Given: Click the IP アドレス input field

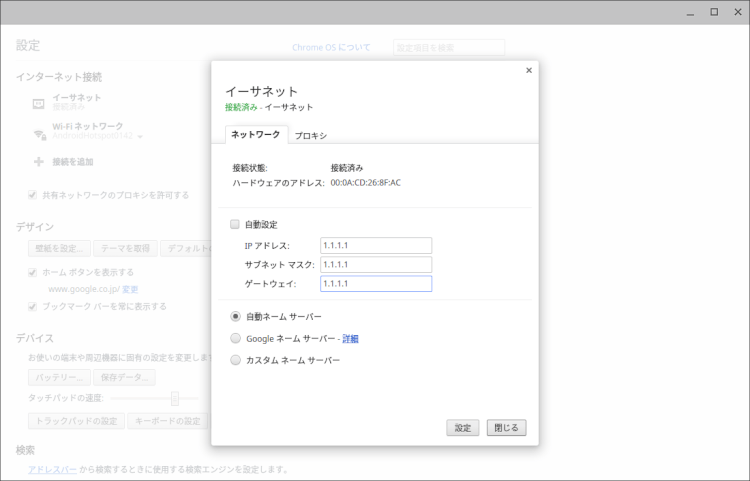Looking at the screenshot, I should [x=376, y=246].
